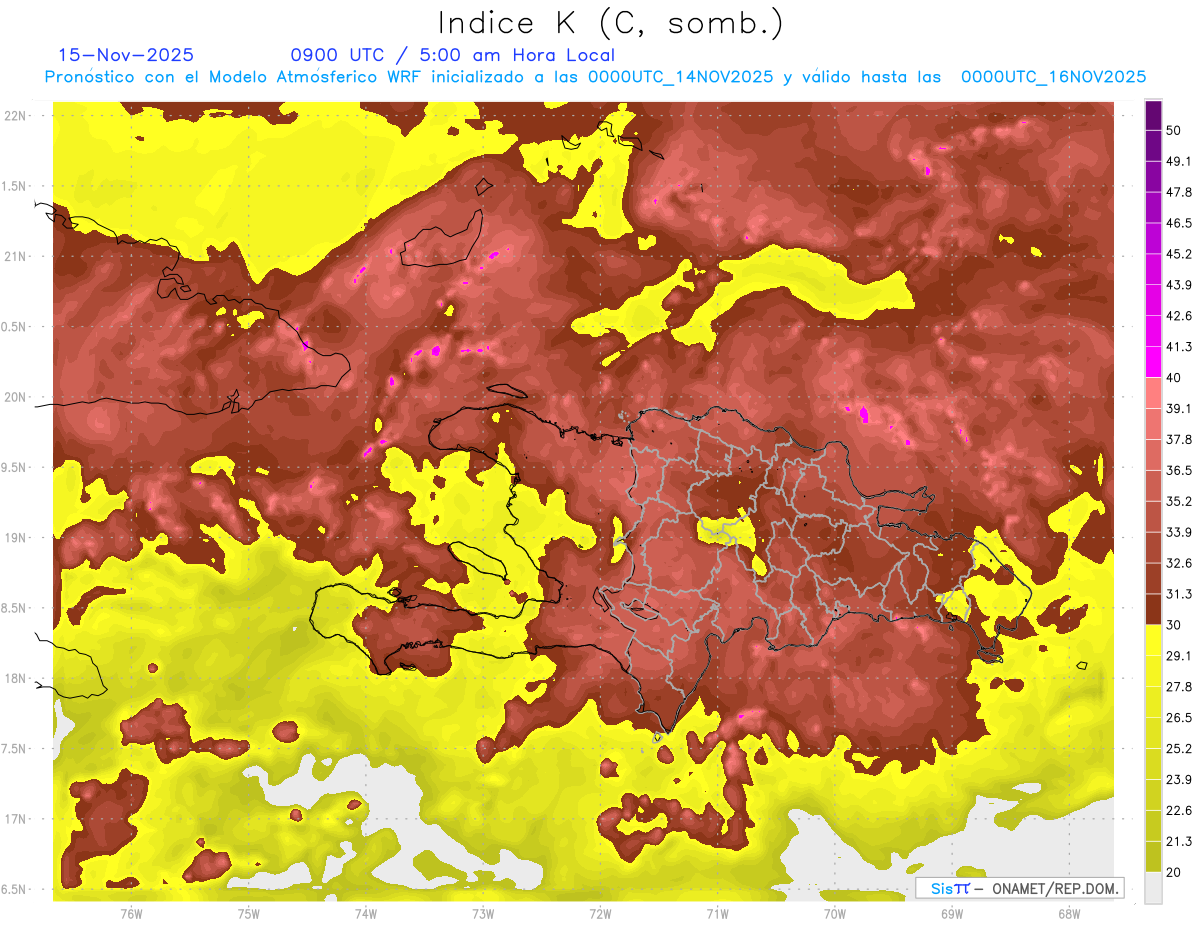Click the 75W longitude label
This screenshot has width=1200, height=927.
click(x=248, y=913)
